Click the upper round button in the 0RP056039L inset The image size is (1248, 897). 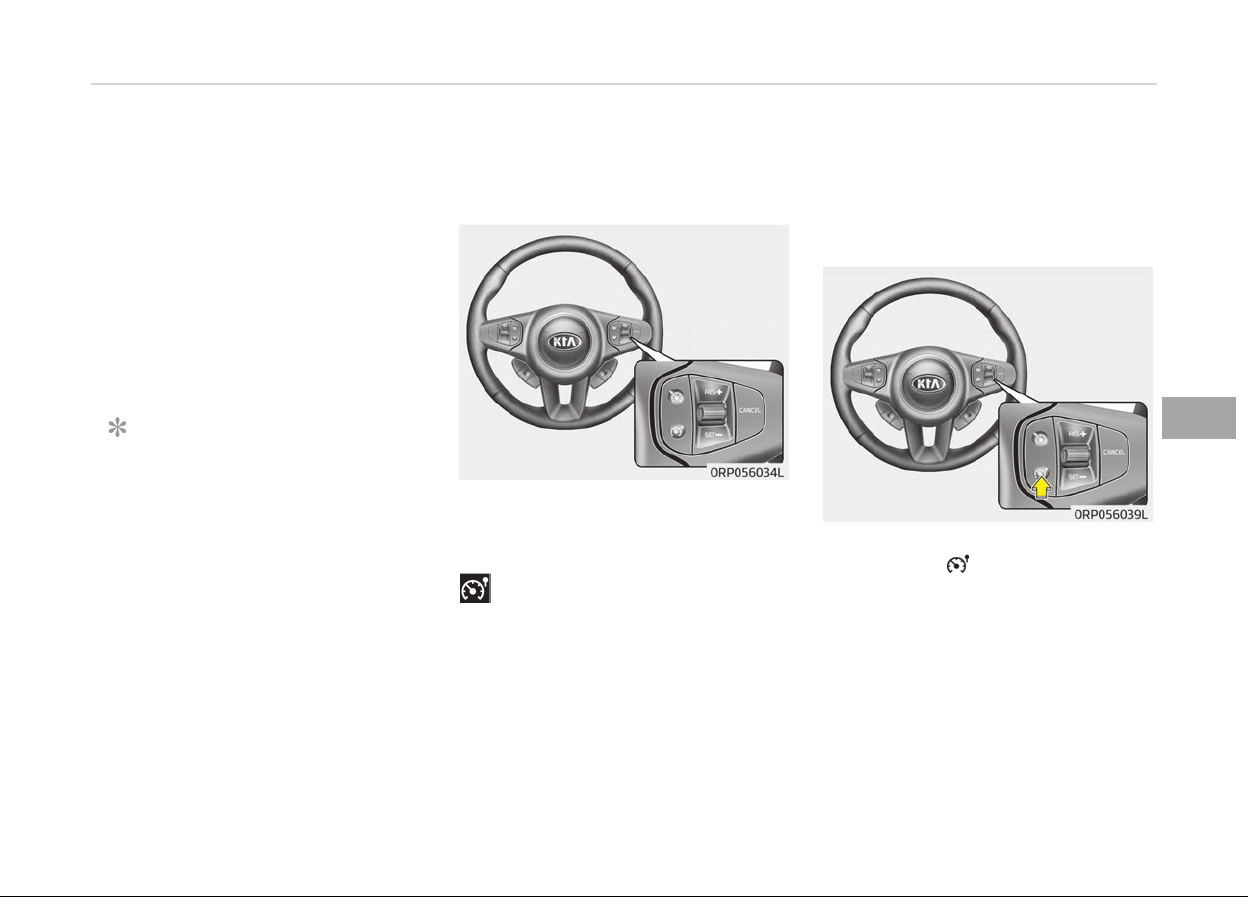[1038, 438]
